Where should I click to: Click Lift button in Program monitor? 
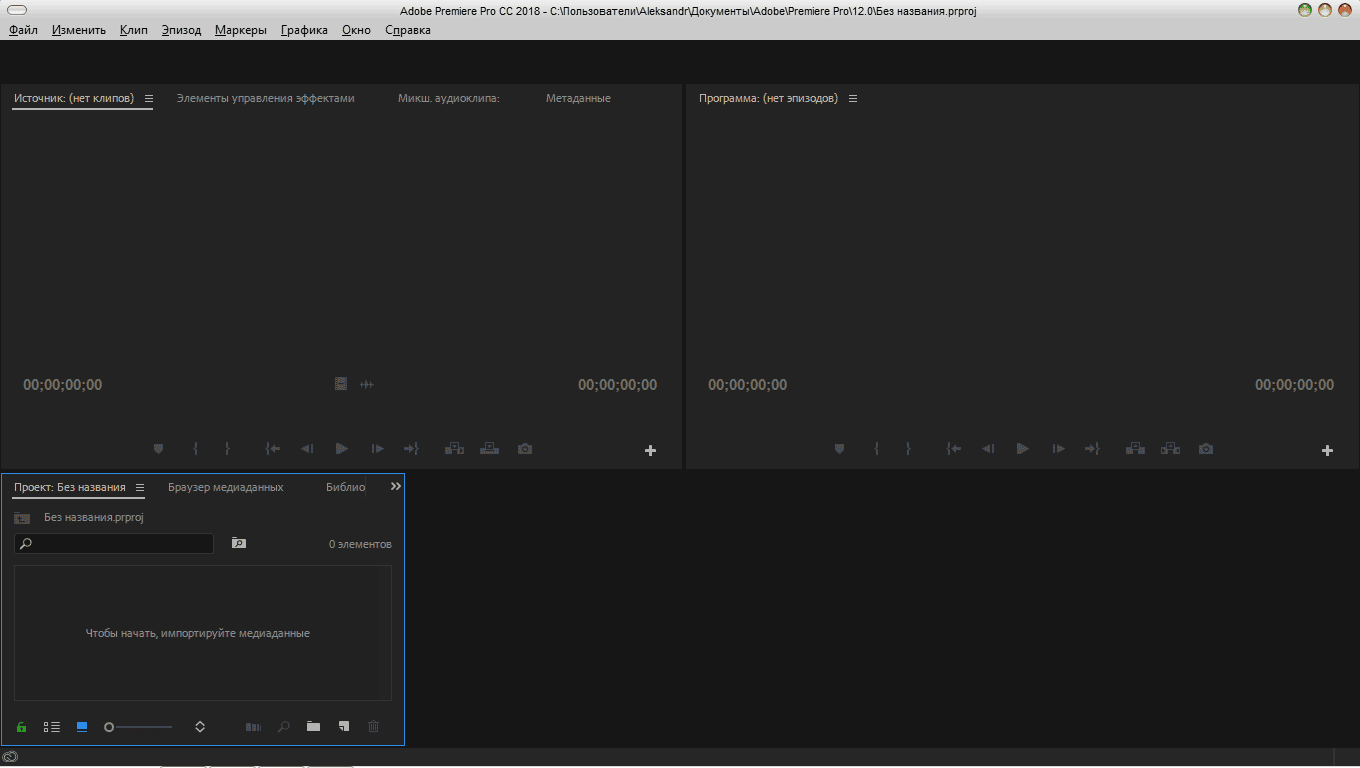click(x=1135, y=450)
